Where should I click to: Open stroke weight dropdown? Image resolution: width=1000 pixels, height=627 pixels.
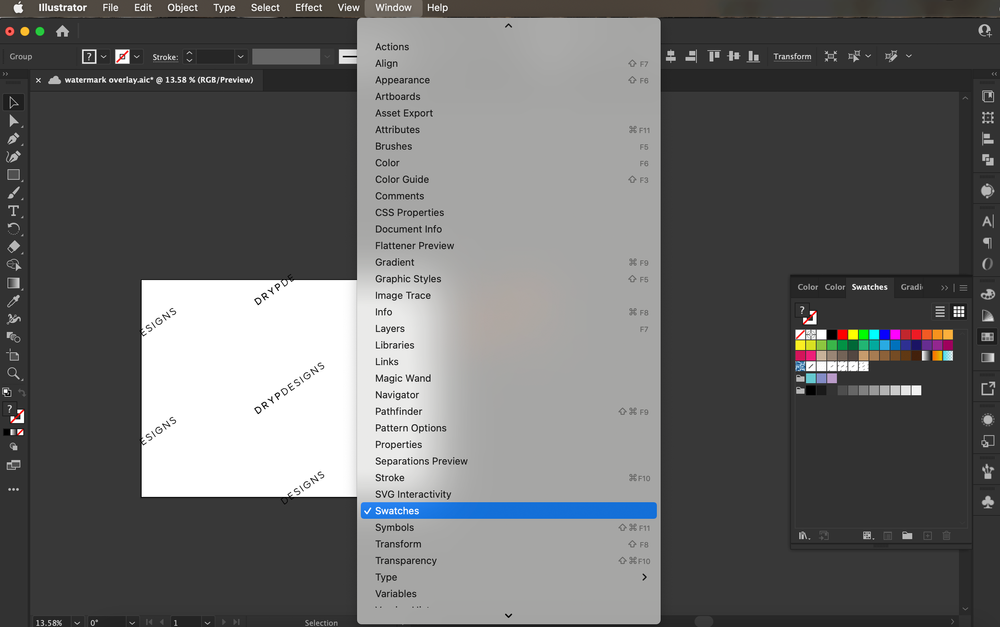click(x=240, y=57)
